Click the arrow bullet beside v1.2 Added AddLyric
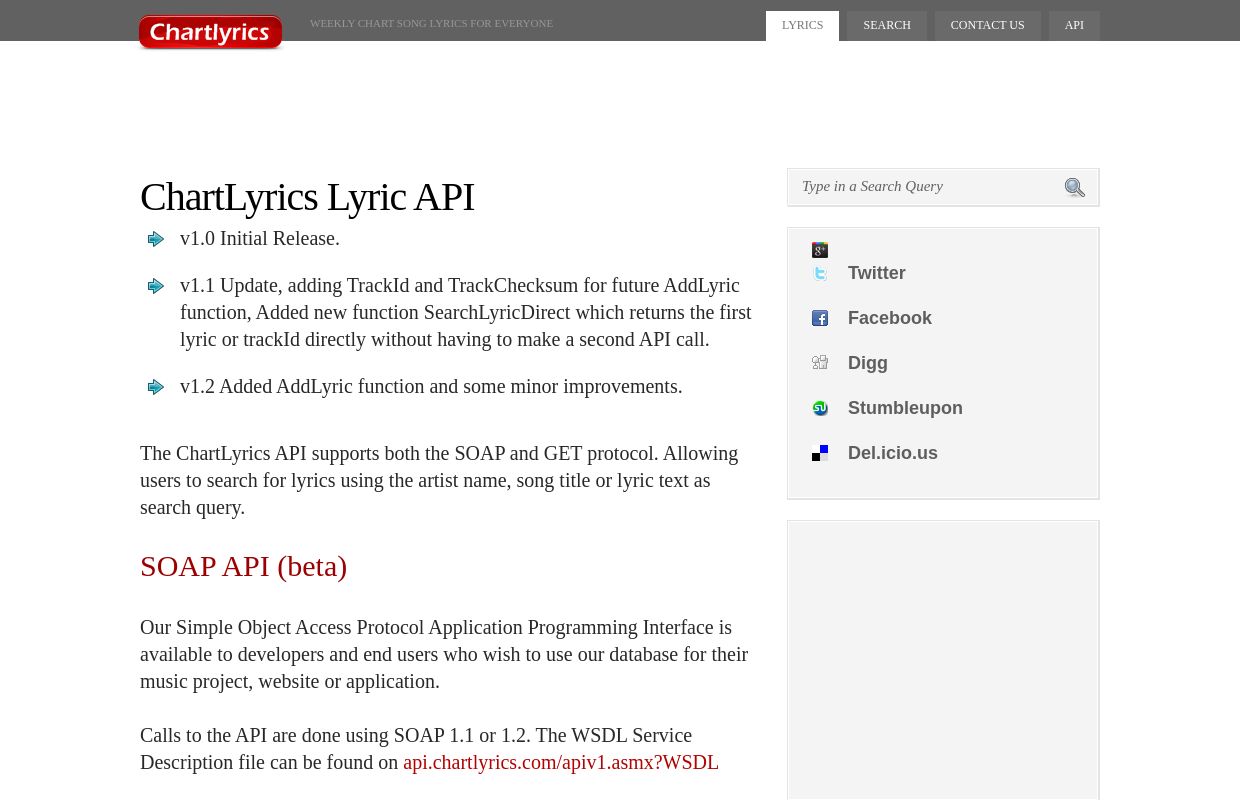 (x=156, y=387)
